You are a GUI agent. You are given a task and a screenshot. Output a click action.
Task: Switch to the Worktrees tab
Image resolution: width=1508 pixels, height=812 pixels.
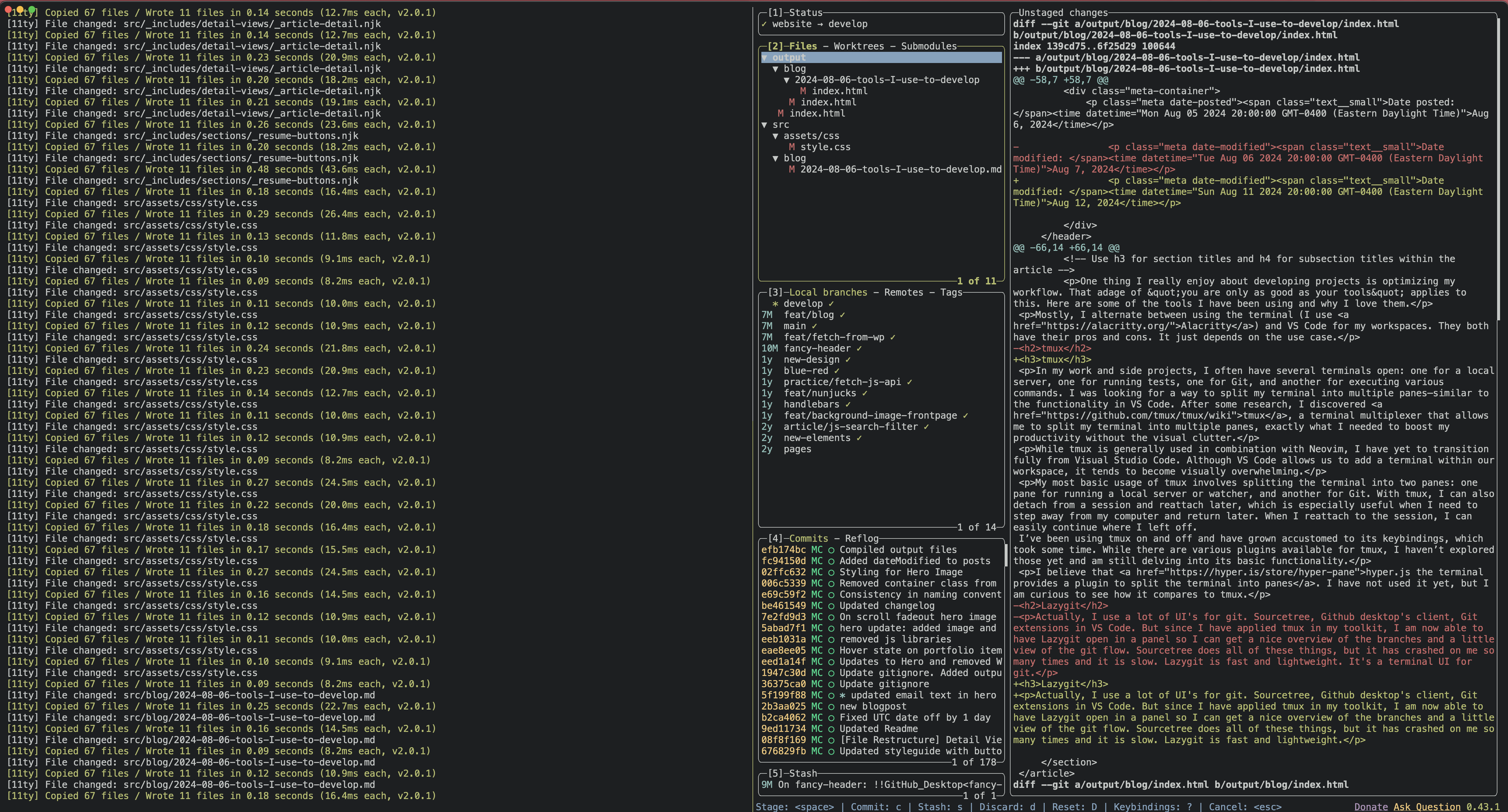pos(859,46)
